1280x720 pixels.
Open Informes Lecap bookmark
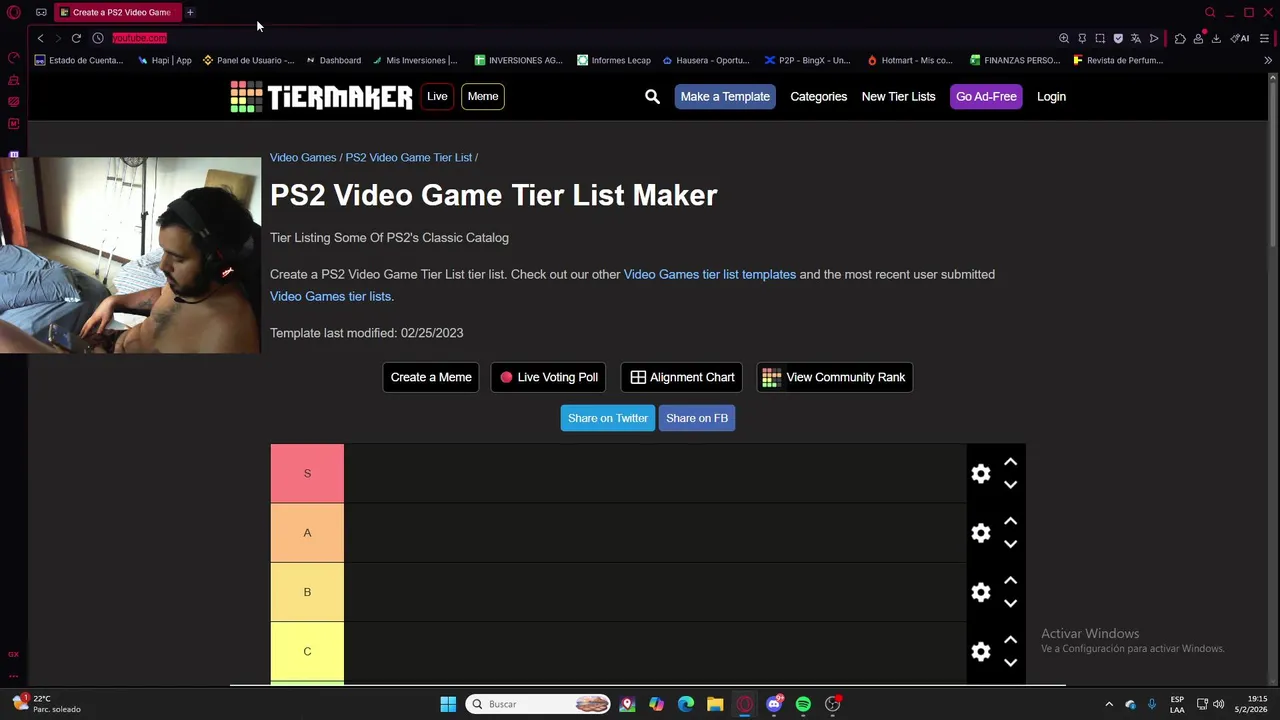click(x=614, y=60)
